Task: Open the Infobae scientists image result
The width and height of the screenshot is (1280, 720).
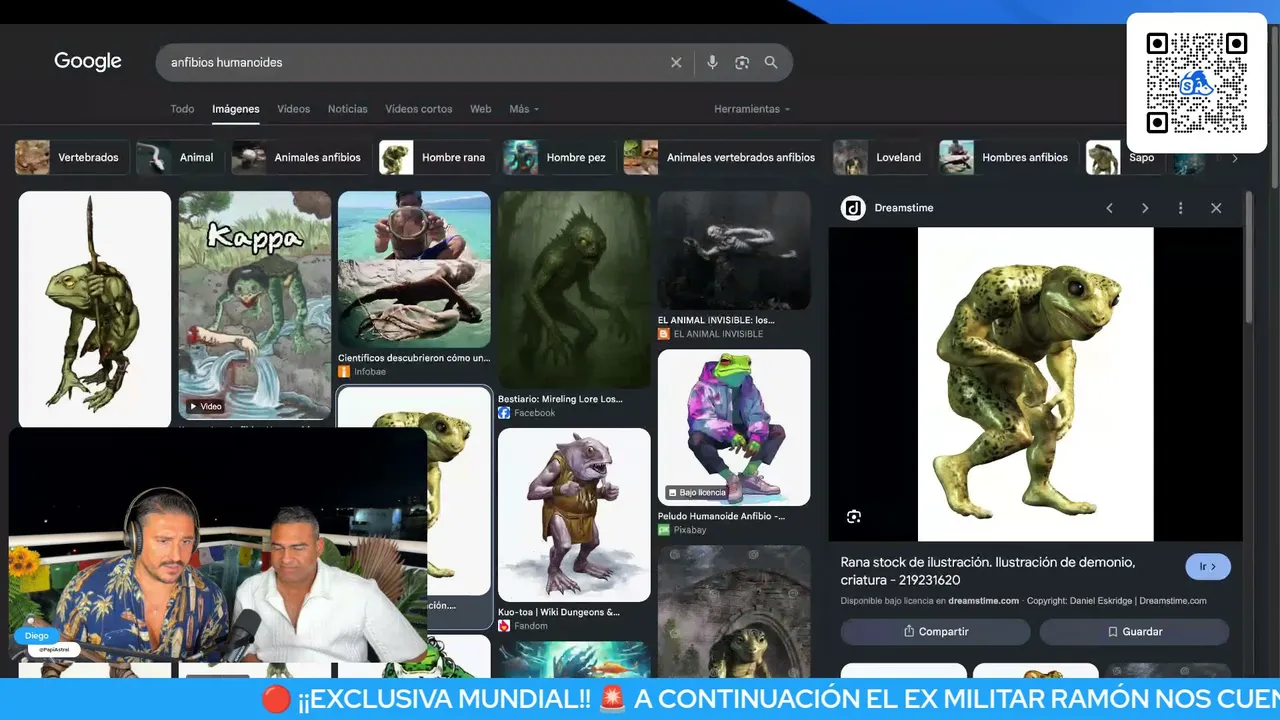Action: click(414, 270)
